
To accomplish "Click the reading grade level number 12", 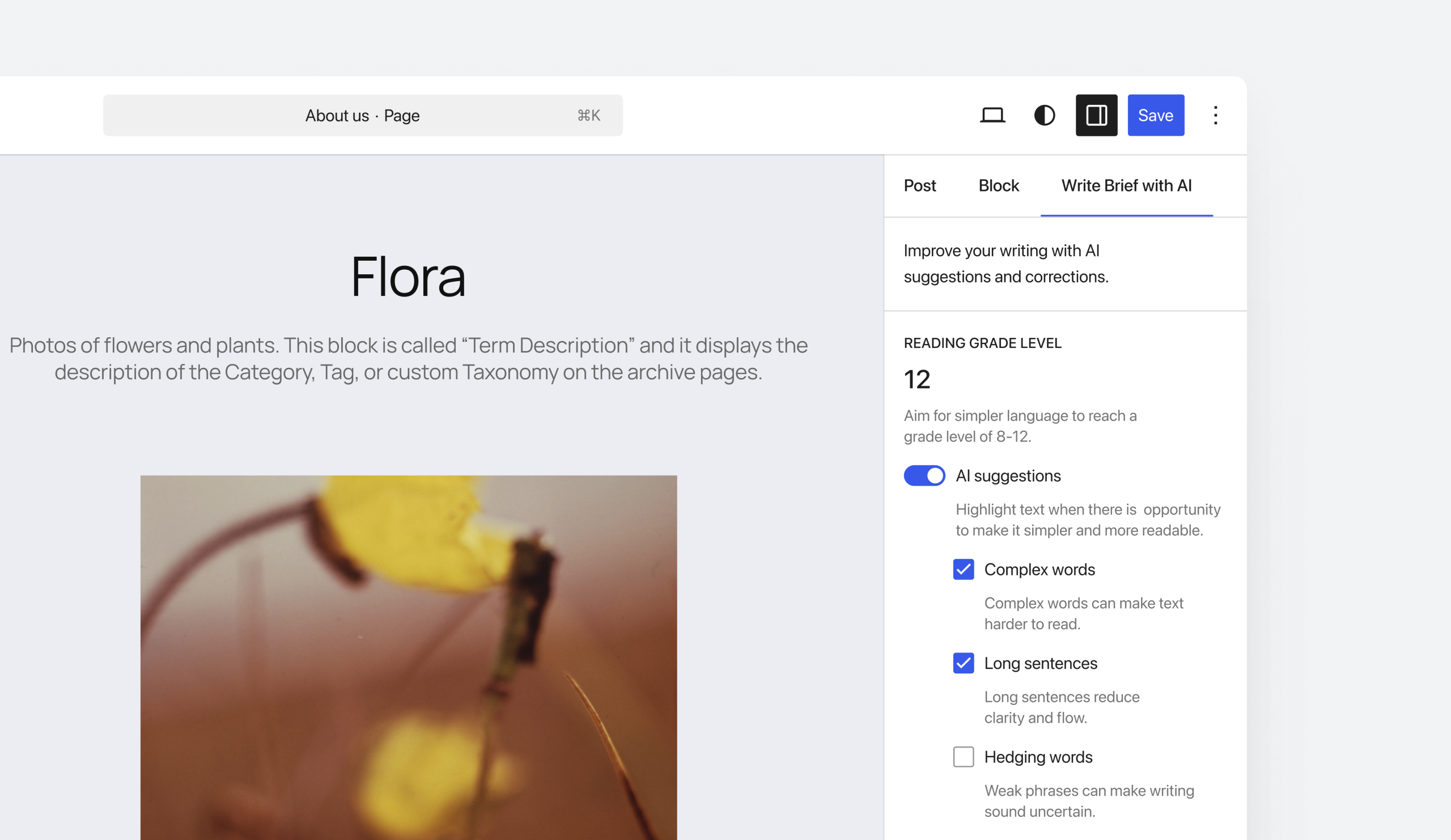I will [917, 379].
